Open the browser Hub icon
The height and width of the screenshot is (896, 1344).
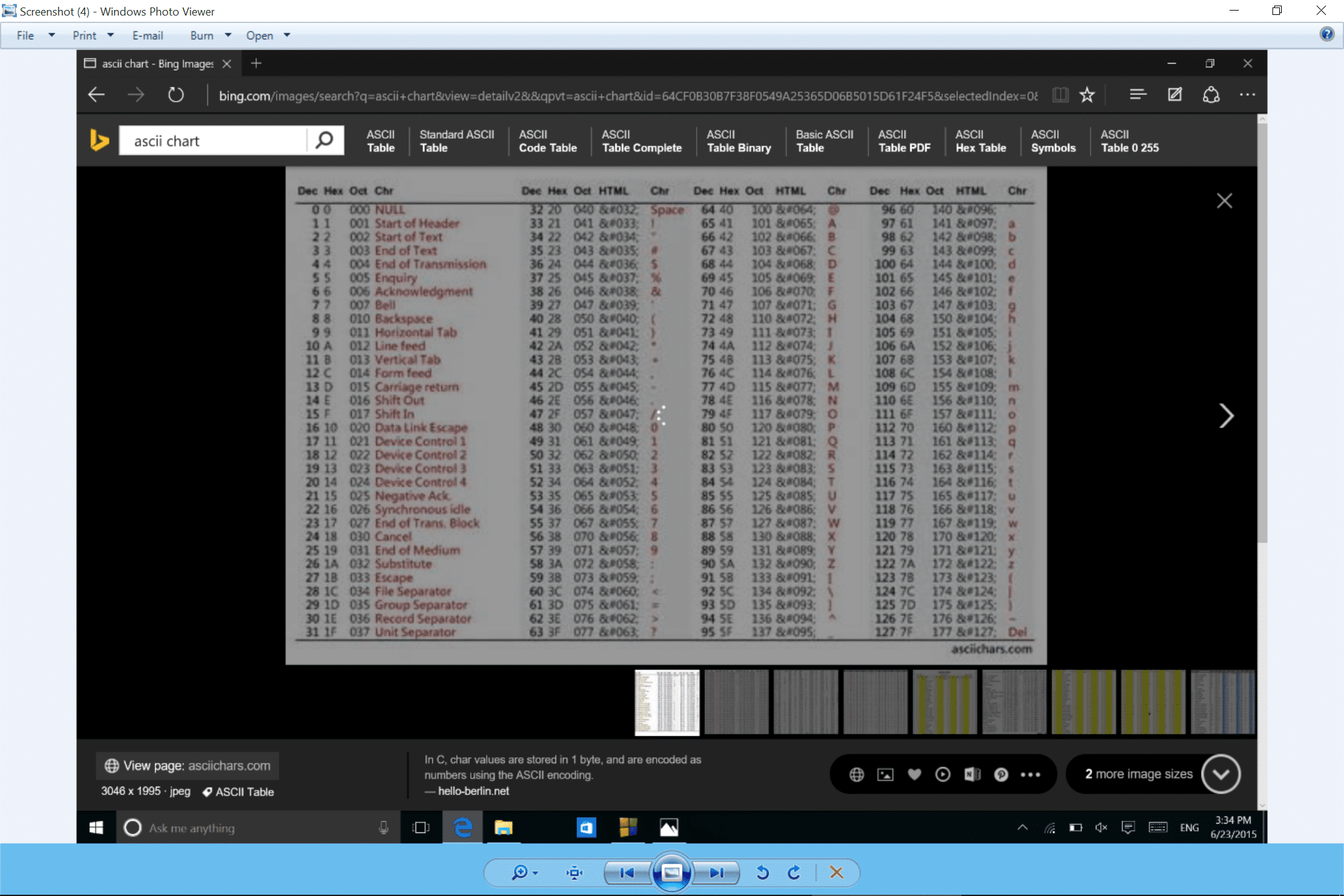coord(1138,95)
